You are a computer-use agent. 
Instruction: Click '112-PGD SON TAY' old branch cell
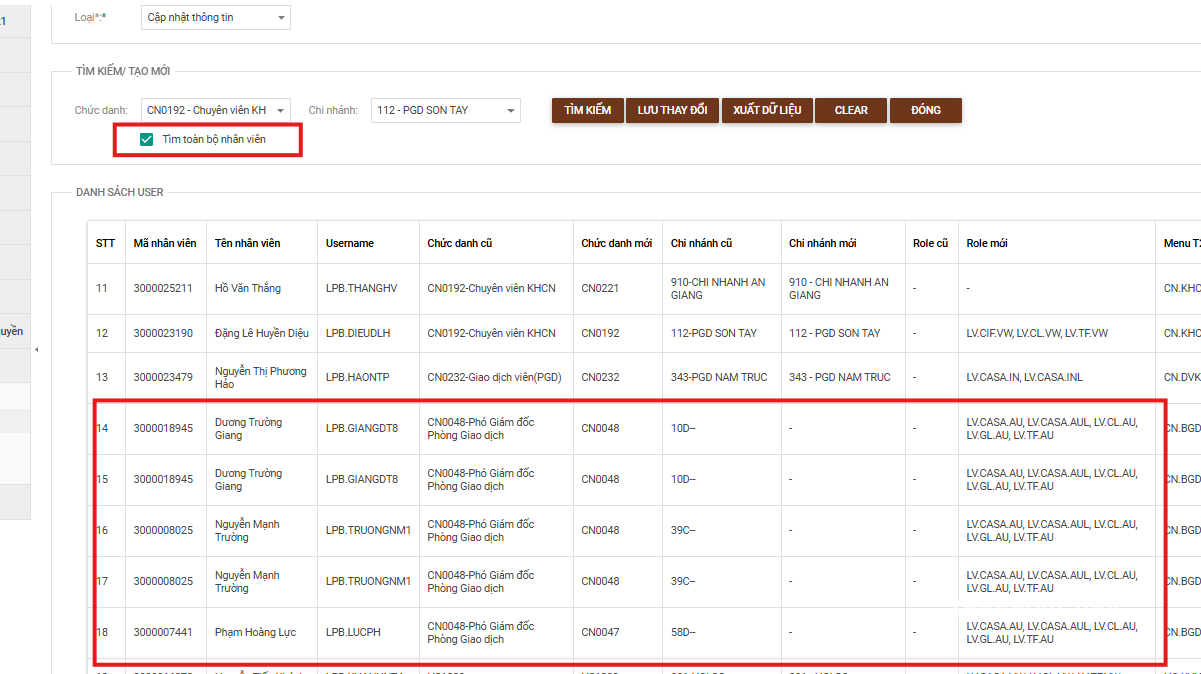[x=714, y=333]
